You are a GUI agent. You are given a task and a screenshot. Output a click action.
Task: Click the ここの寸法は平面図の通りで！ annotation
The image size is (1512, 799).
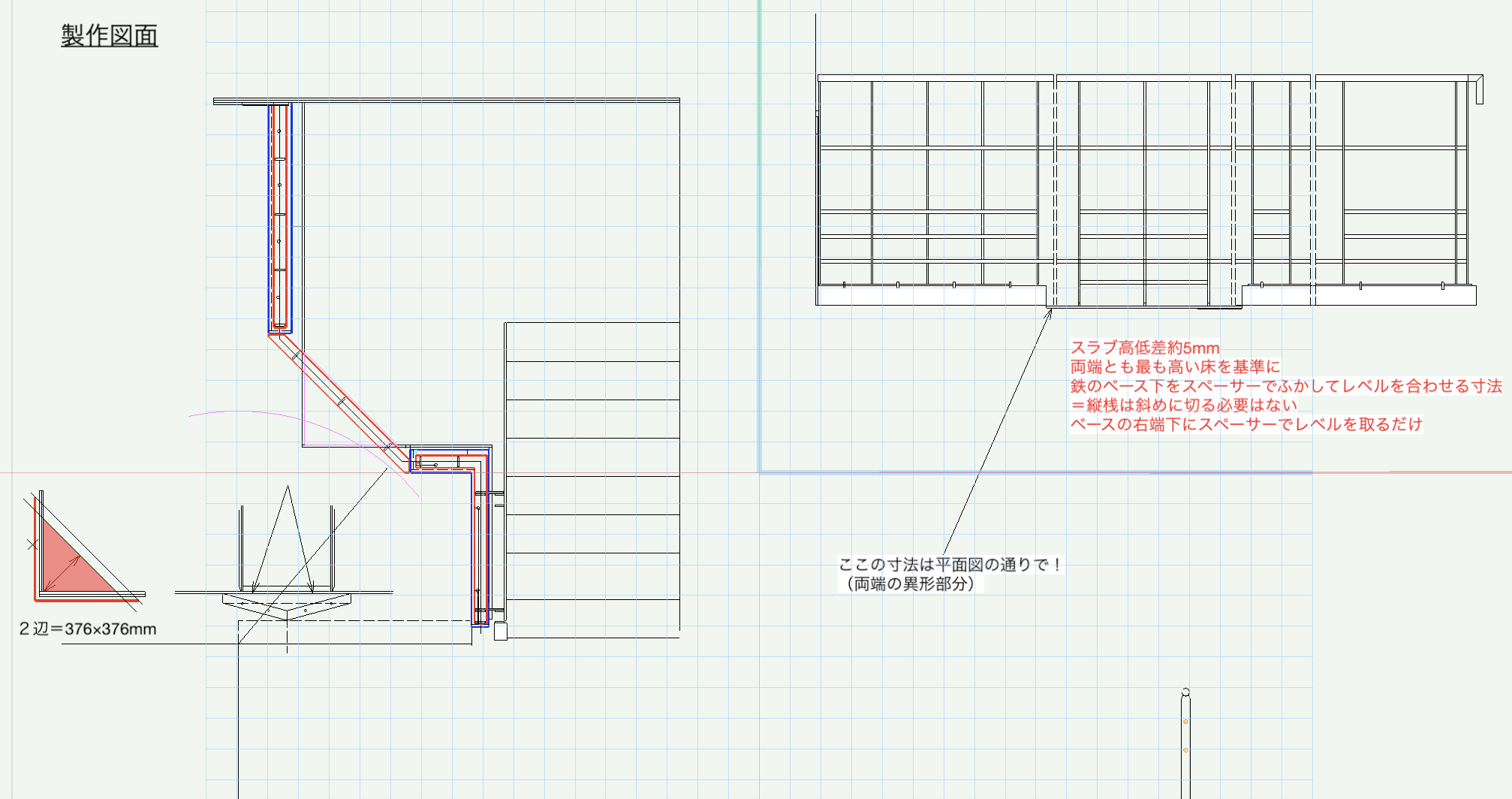[x=950, y=565]
